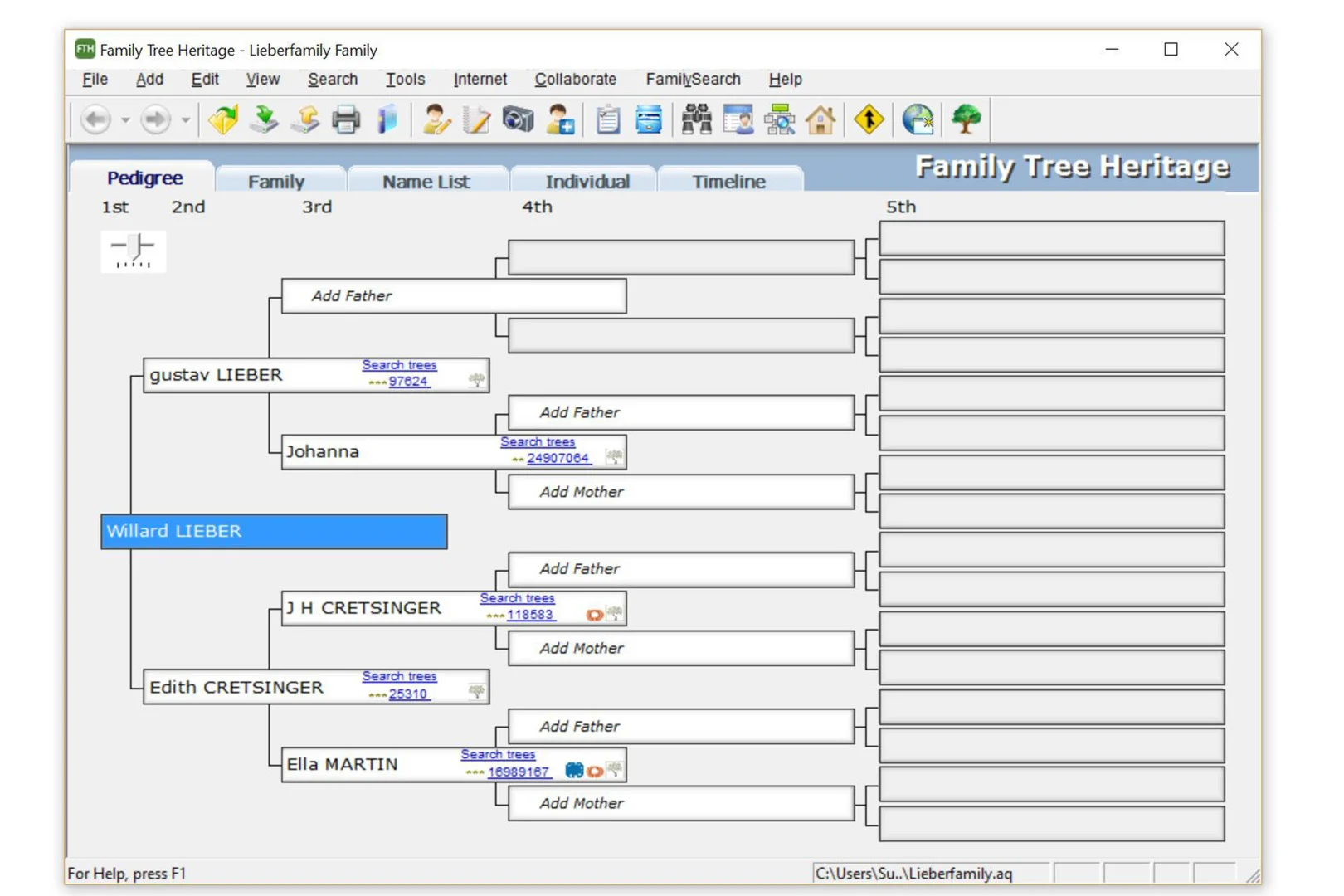1344x896 pixels.
Task: Click the 16989167 link for Ella MARTIN
Action: [x=518, y=772]
